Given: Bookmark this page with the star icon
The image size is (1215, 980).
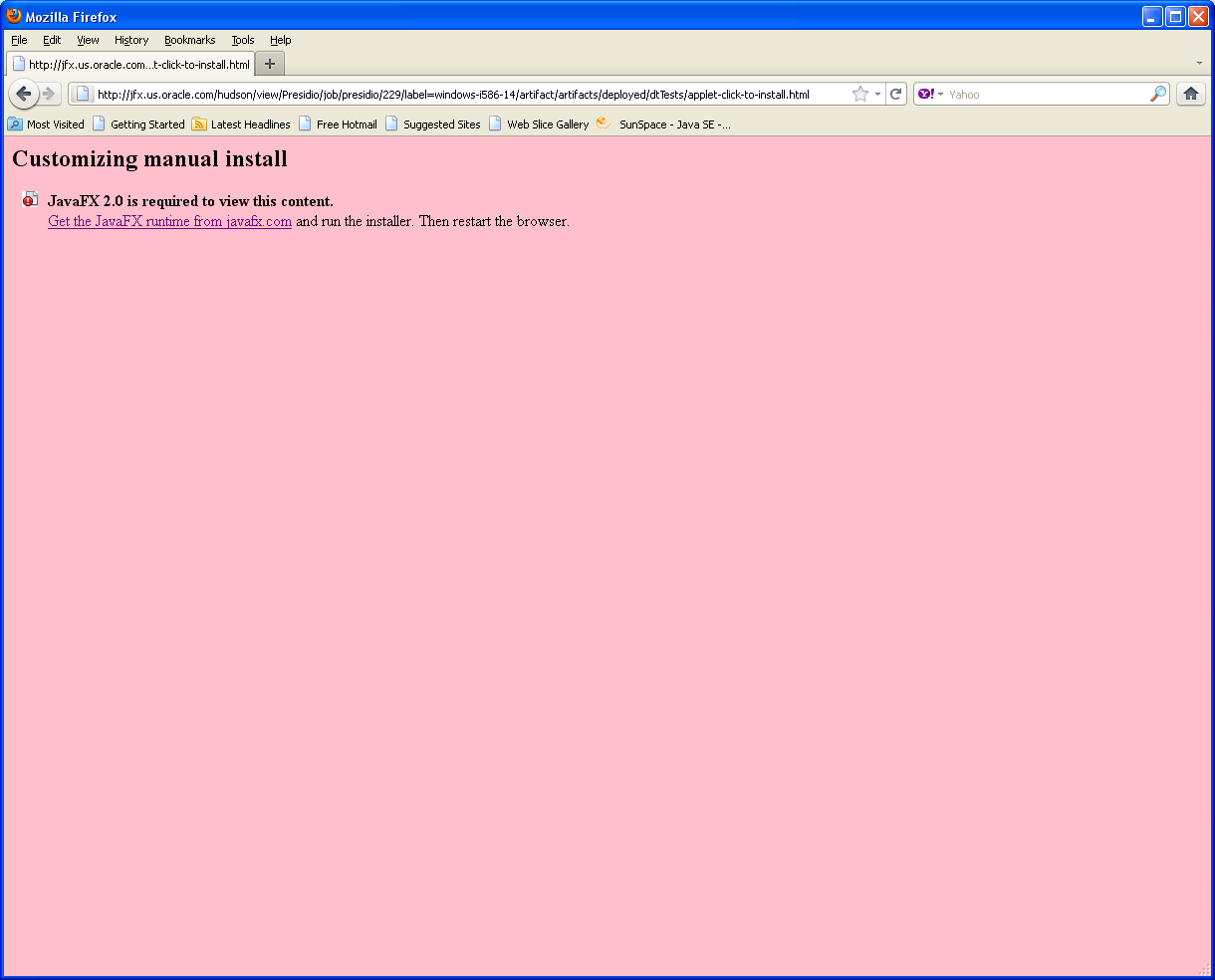Looking at the screenshot, I should pyautogui.click(x=860, y=94).
